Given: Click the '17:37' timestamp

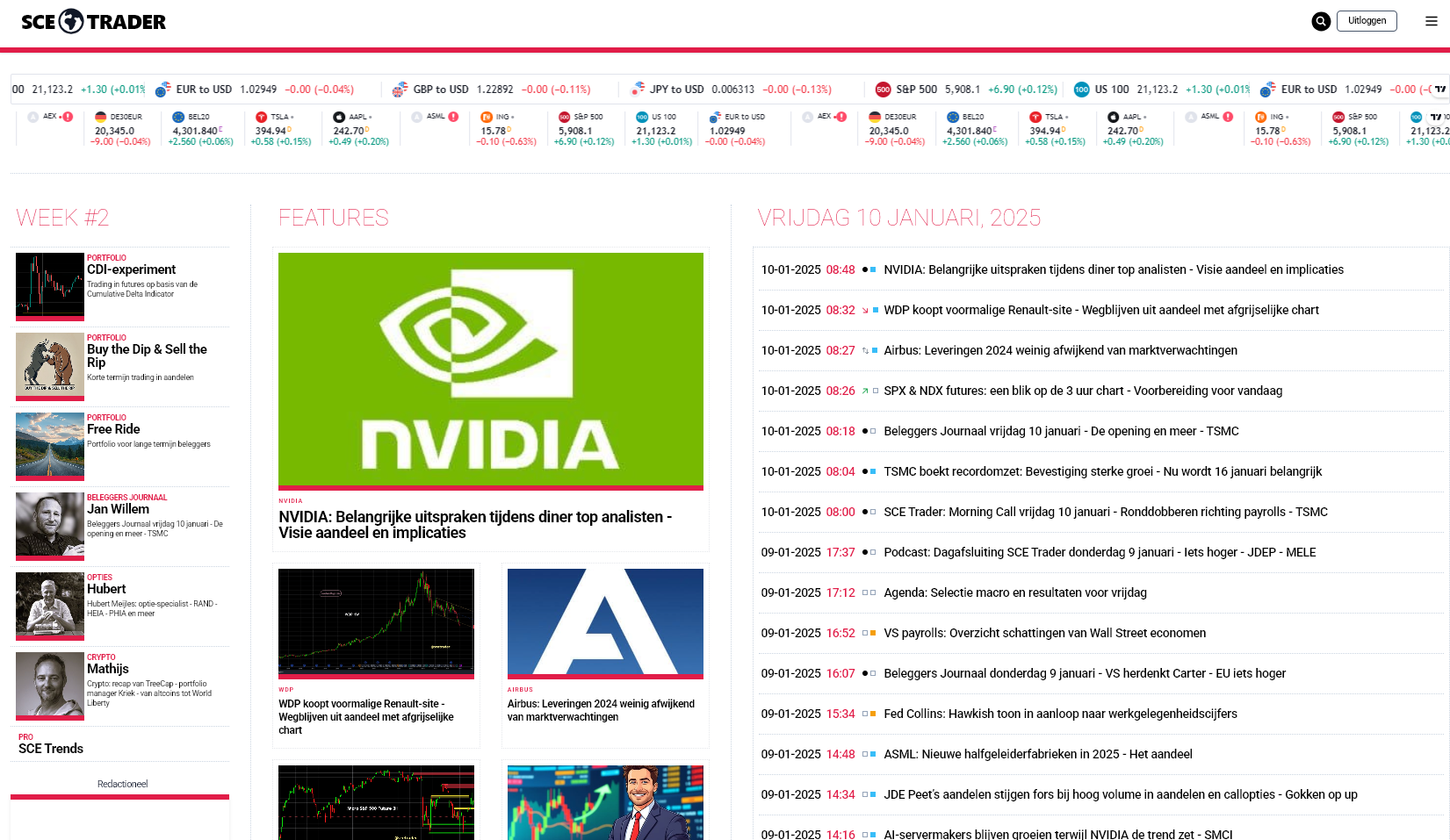Looking at the screenshot, I should [x=840, y=552].
